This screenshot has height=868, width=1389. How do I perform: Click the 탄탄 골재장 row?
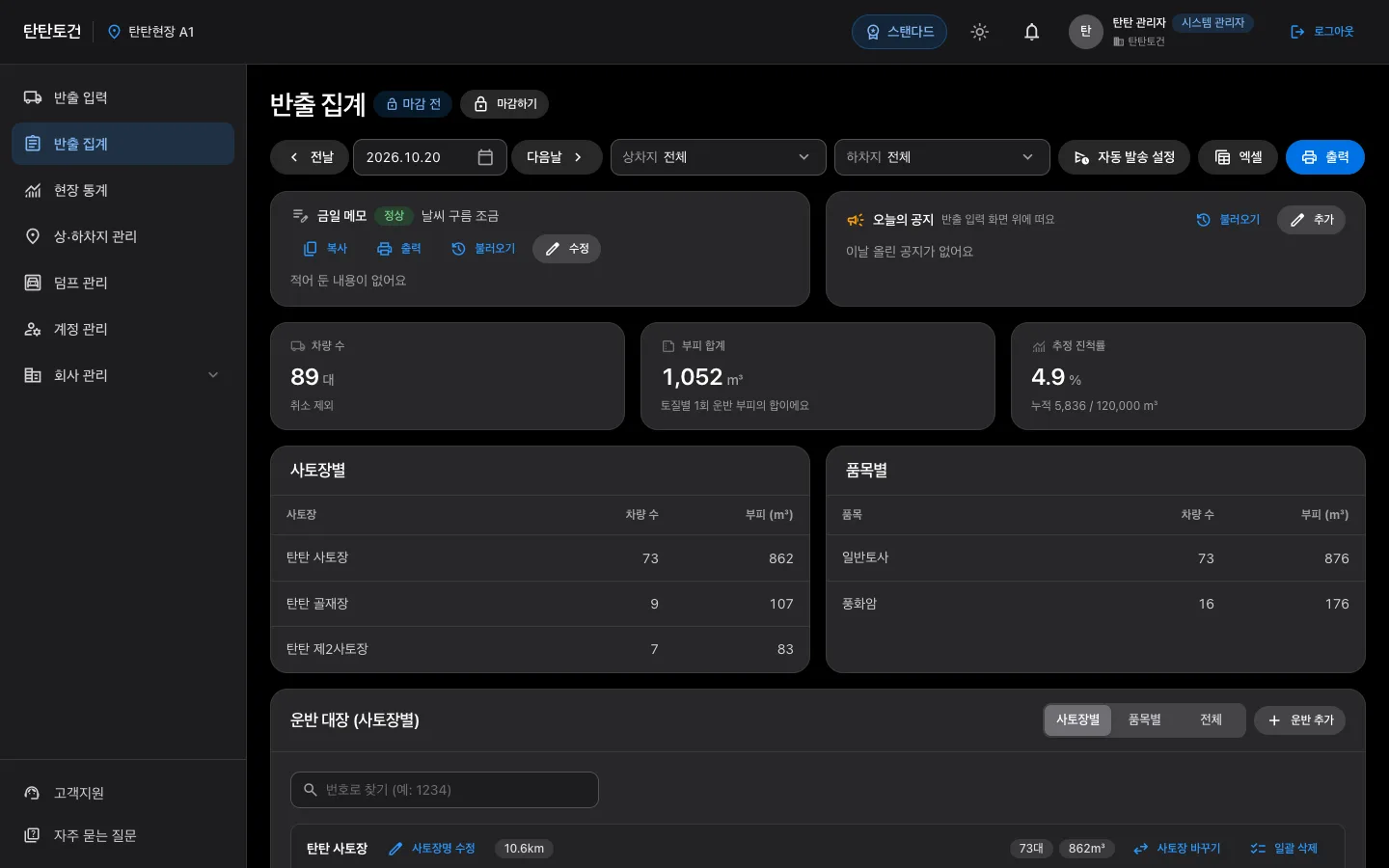coord(540,604)
